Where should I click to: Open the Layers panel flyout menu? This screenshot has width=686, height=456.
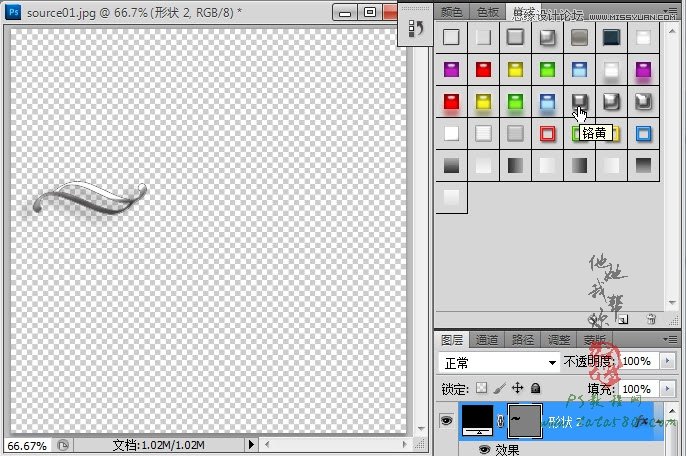[670, 339]
